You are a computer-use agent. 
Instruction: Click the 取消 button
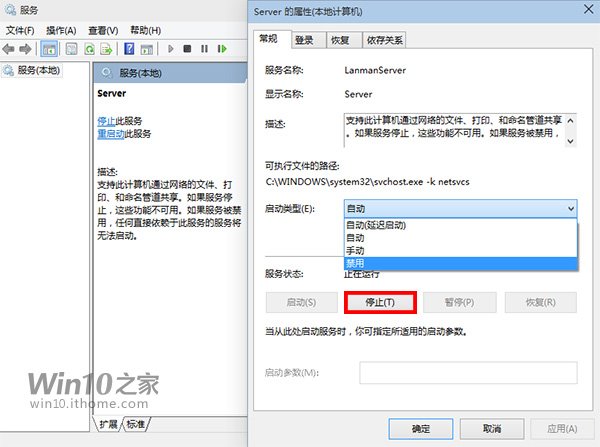coord(492,429)
